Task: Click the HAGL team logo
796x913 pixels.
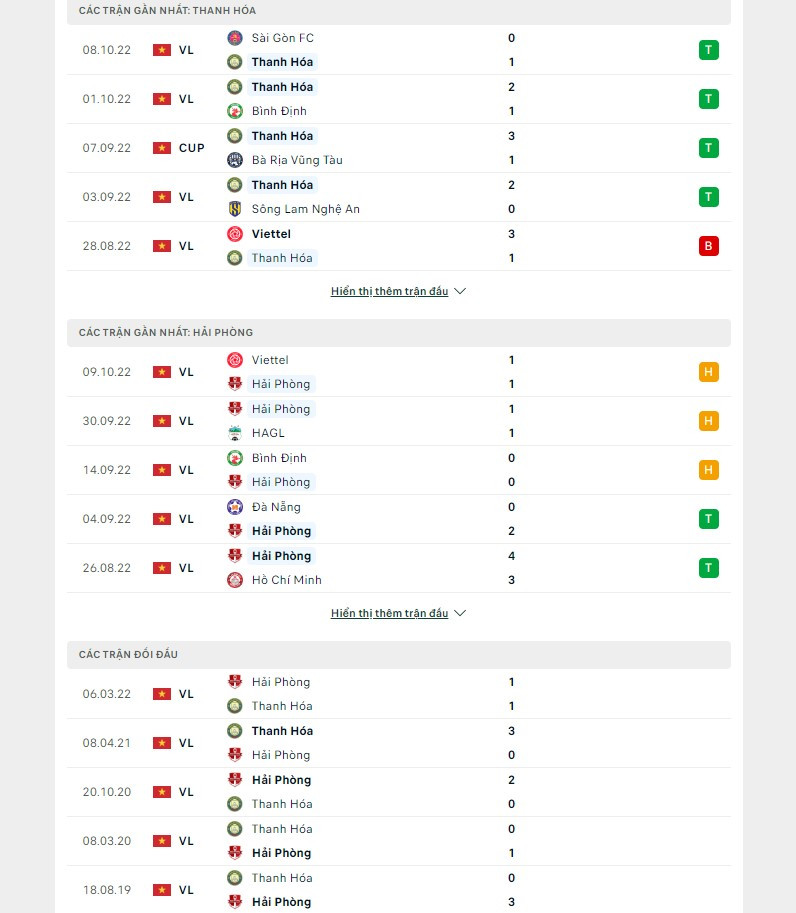Action: (235, 433)
